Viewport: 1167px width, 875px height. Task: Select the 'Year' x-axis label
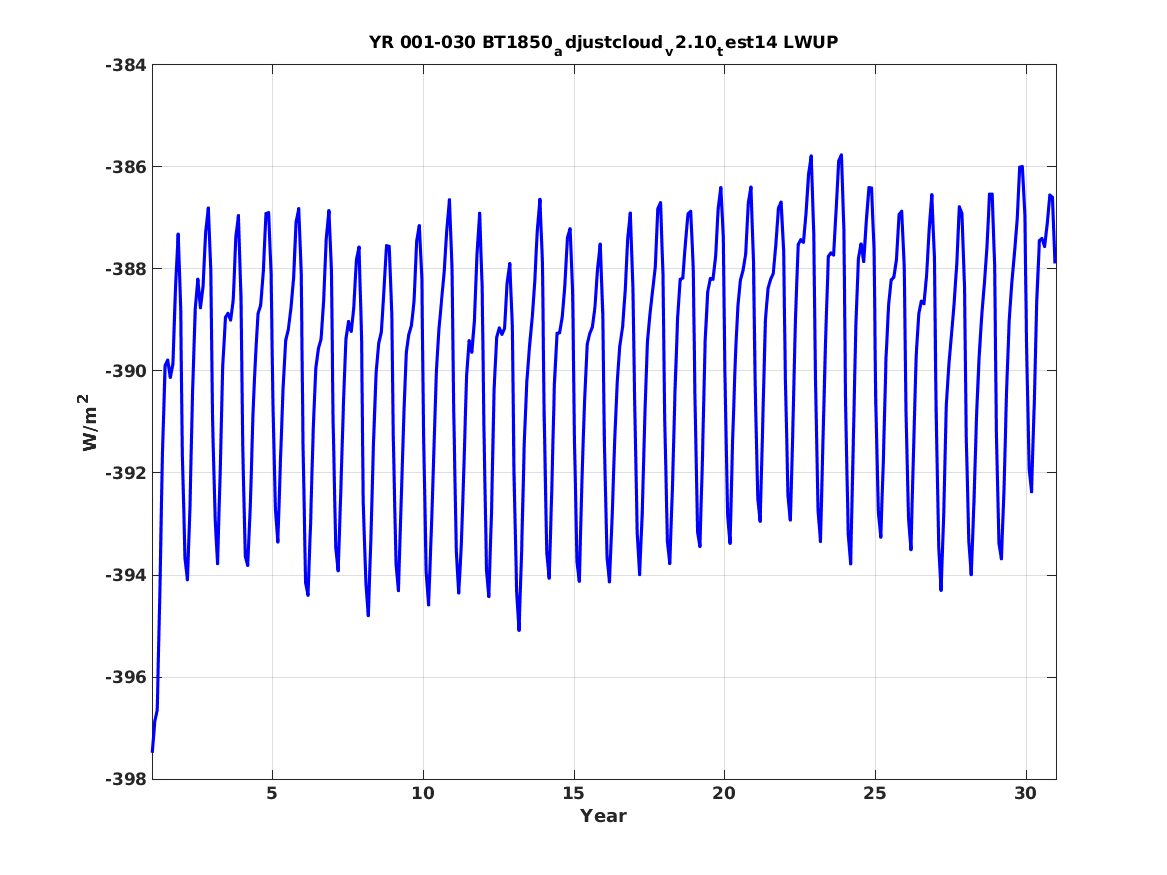(604, 816)
